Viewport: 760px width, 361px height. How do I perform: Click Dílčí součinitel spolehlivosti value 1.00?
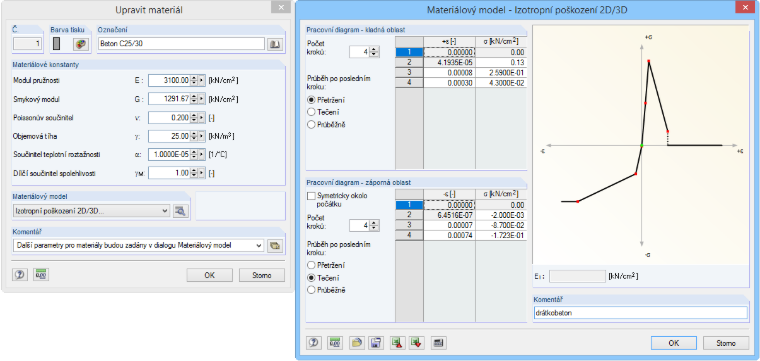click(x=170, y=173)
